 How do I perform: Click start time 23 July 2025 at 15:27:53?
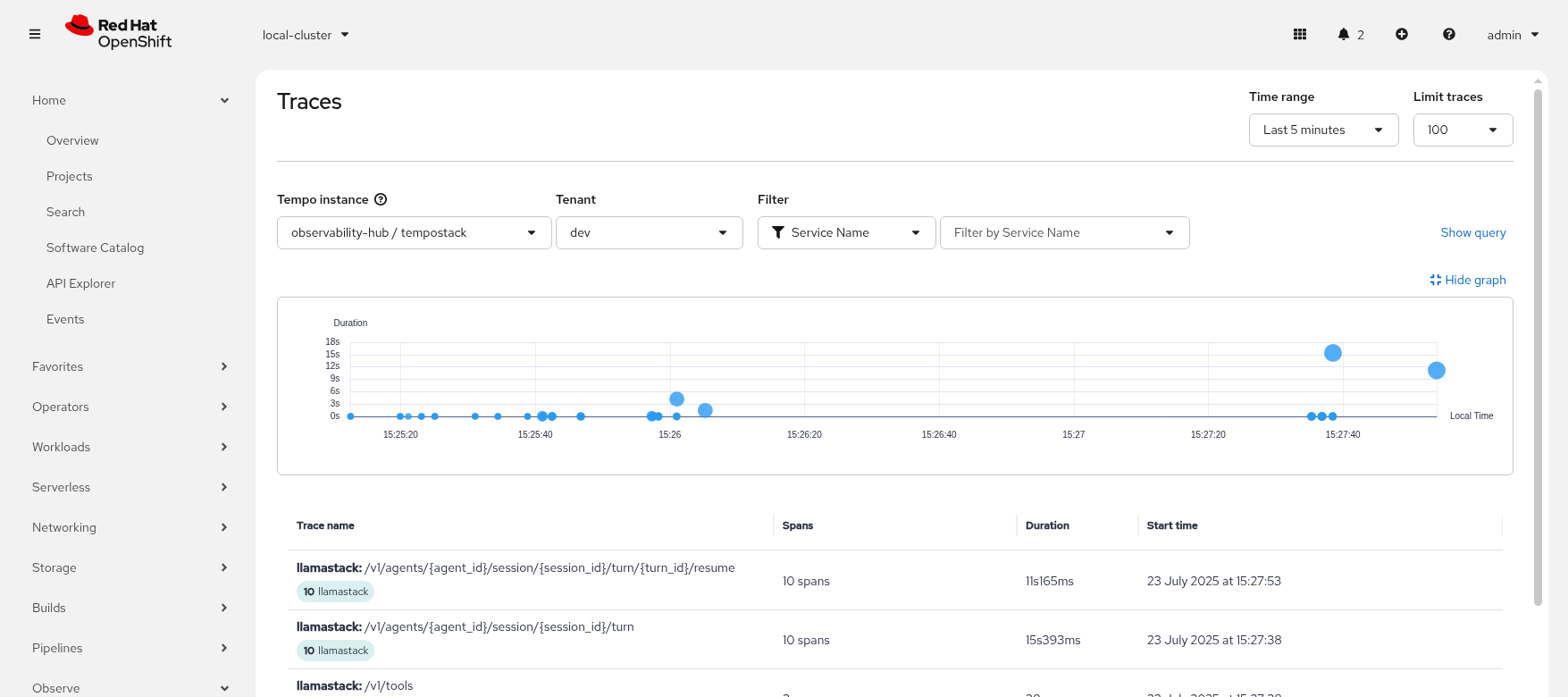point(1214,581)
